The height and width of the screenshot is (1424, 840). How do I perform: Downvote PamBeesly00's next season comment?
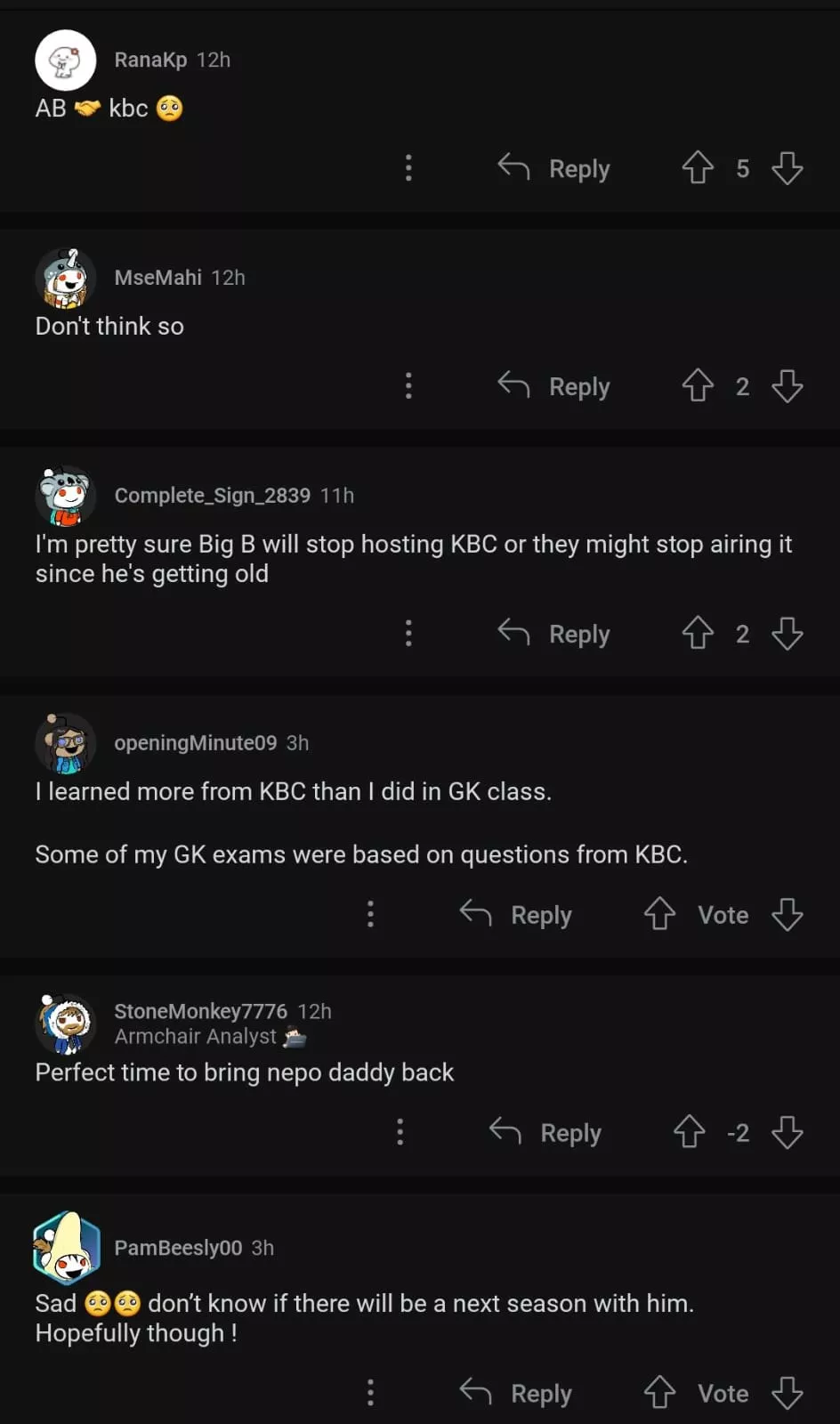coord(787,1392)
